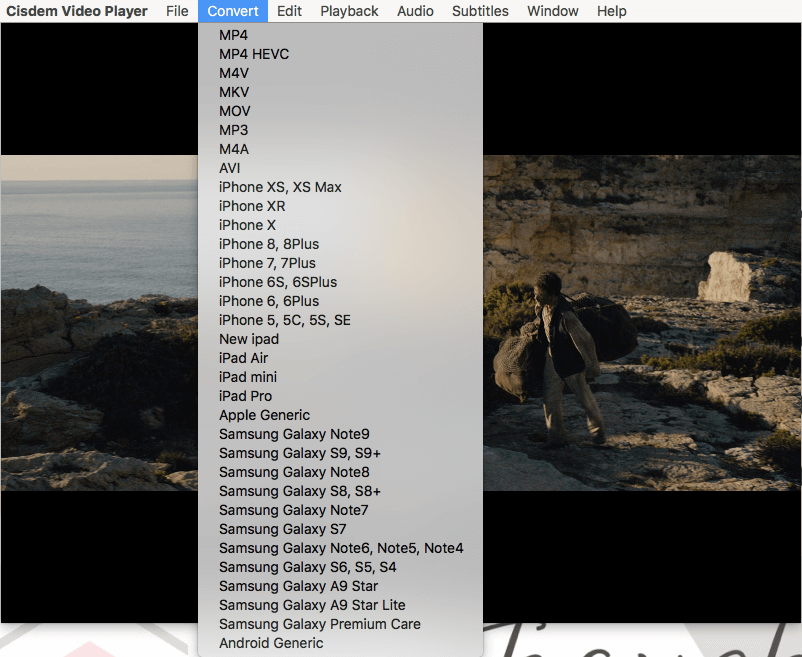Choose the iPhone XS, XS Max preset

coord(340,187)
